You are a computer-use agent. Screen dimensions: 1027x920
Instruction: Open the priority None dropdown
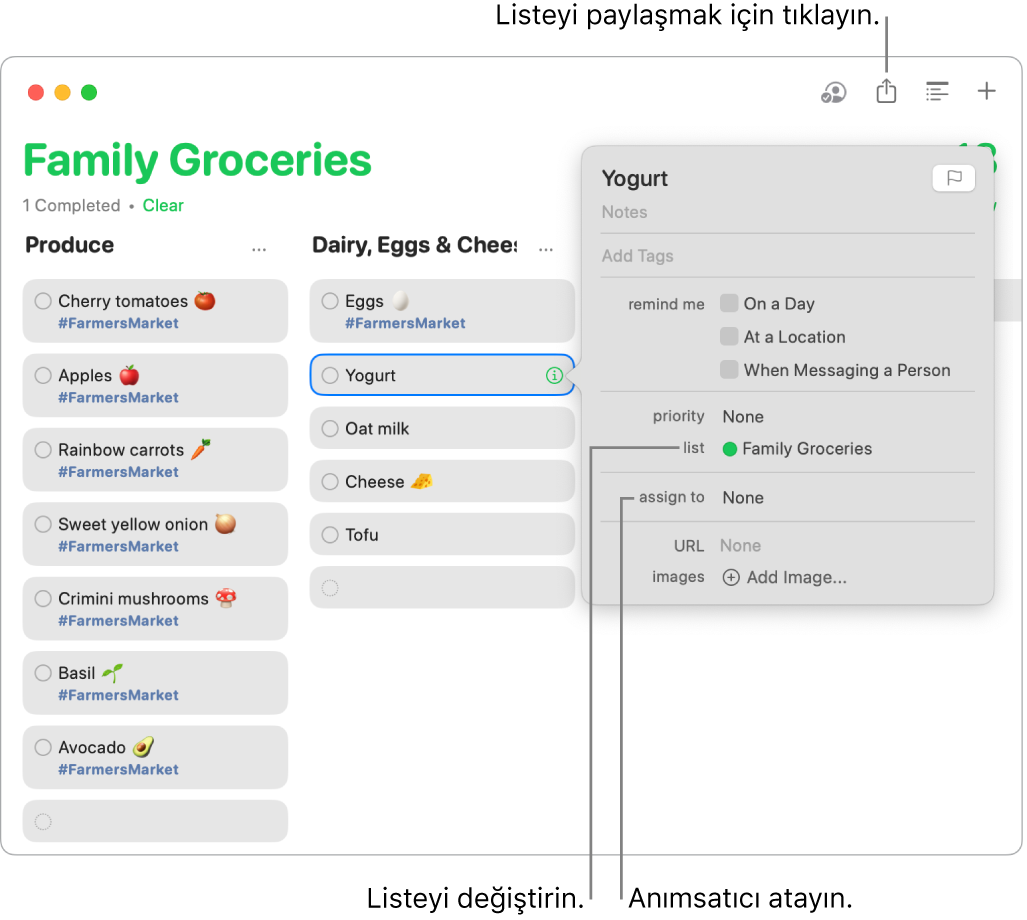pyautogui.click(x=743, y=417)
